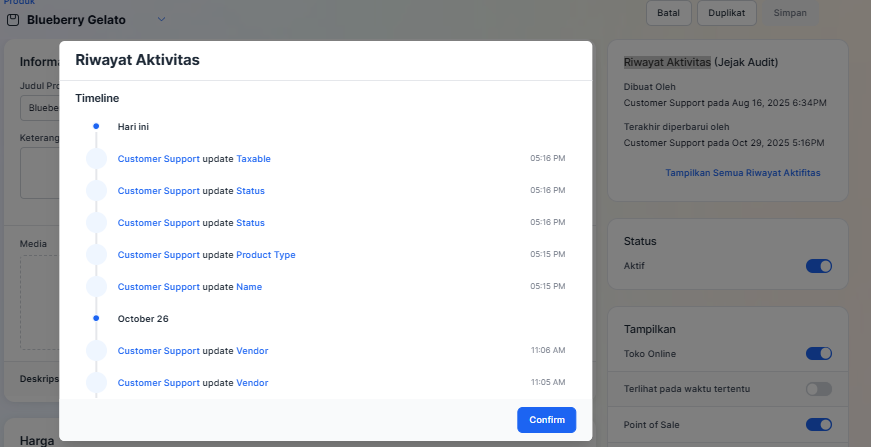The image size is (871, 447).
Task: Click the avatar circle beside the Taxable update
Action: (96, 159)
